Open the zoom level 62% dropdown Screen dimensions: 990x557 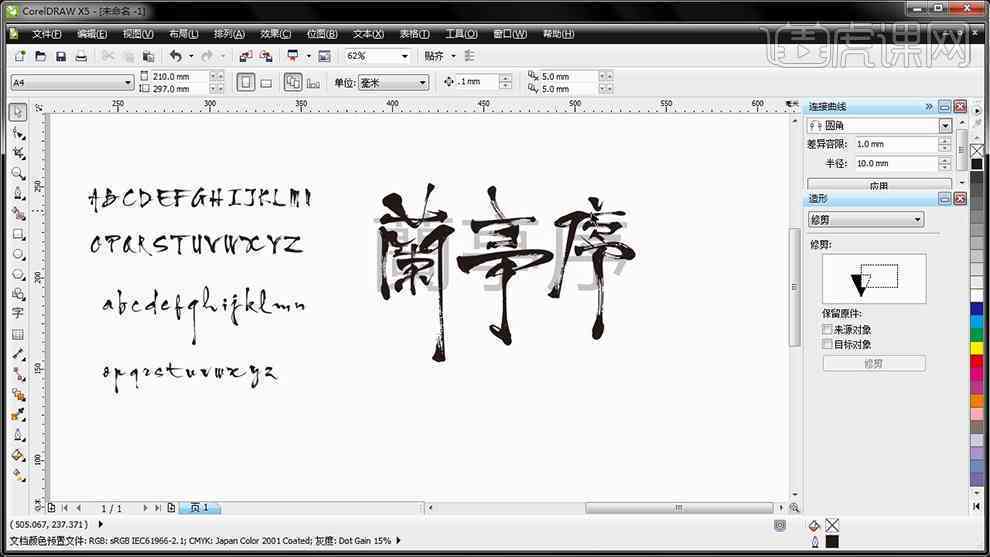pos(405,56)
